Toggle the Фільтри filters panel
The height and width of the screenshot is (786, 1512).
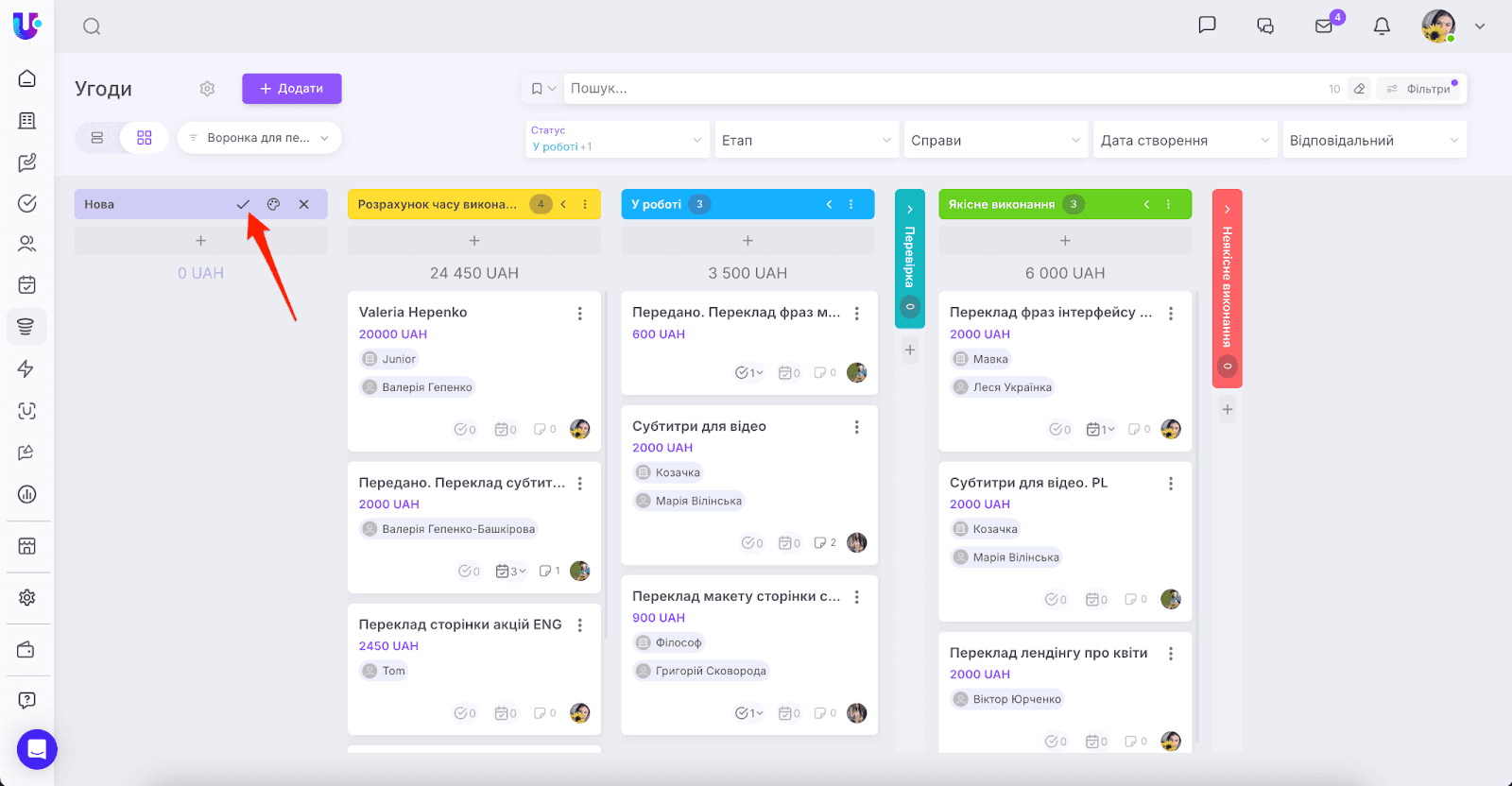point(1421,89)
